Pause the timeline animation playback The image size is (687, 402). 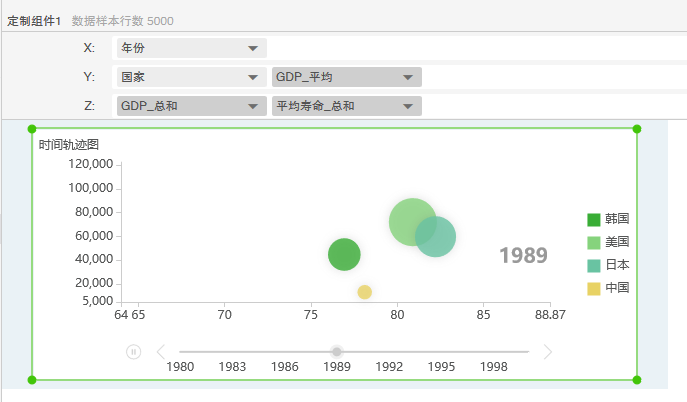[x=134, y=352]
